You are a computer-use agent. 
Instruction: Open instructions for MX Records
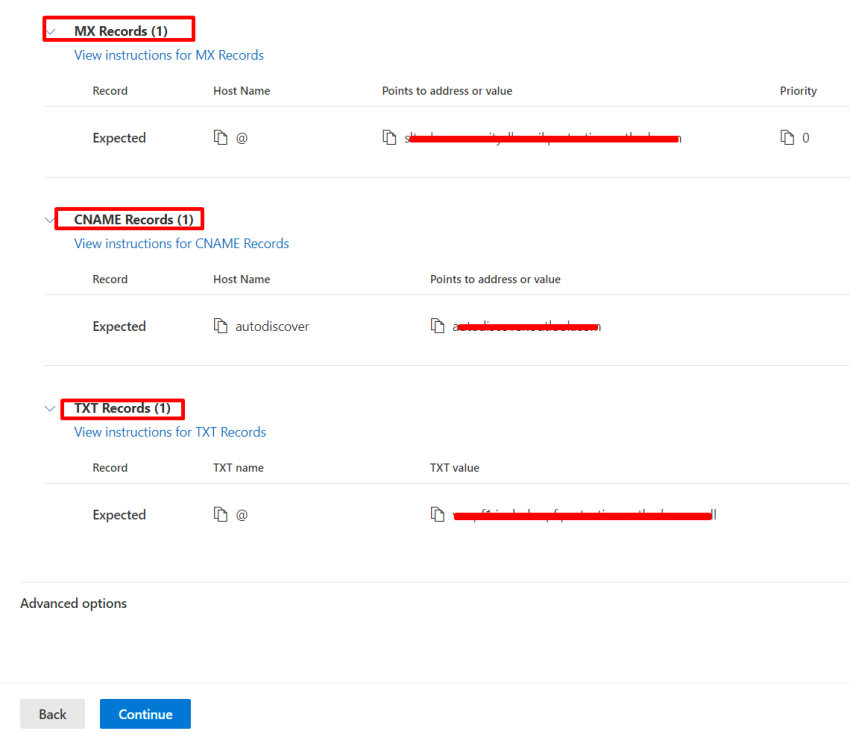pyautogui.click(x=169, y=55)
